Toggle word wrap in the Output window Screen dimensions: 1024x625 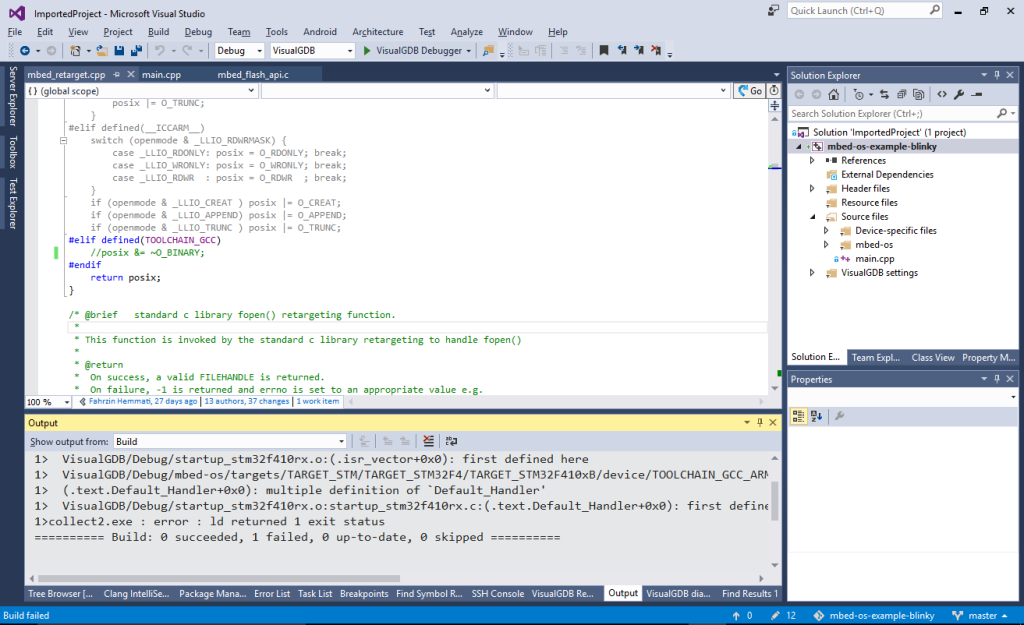[452, 440]
